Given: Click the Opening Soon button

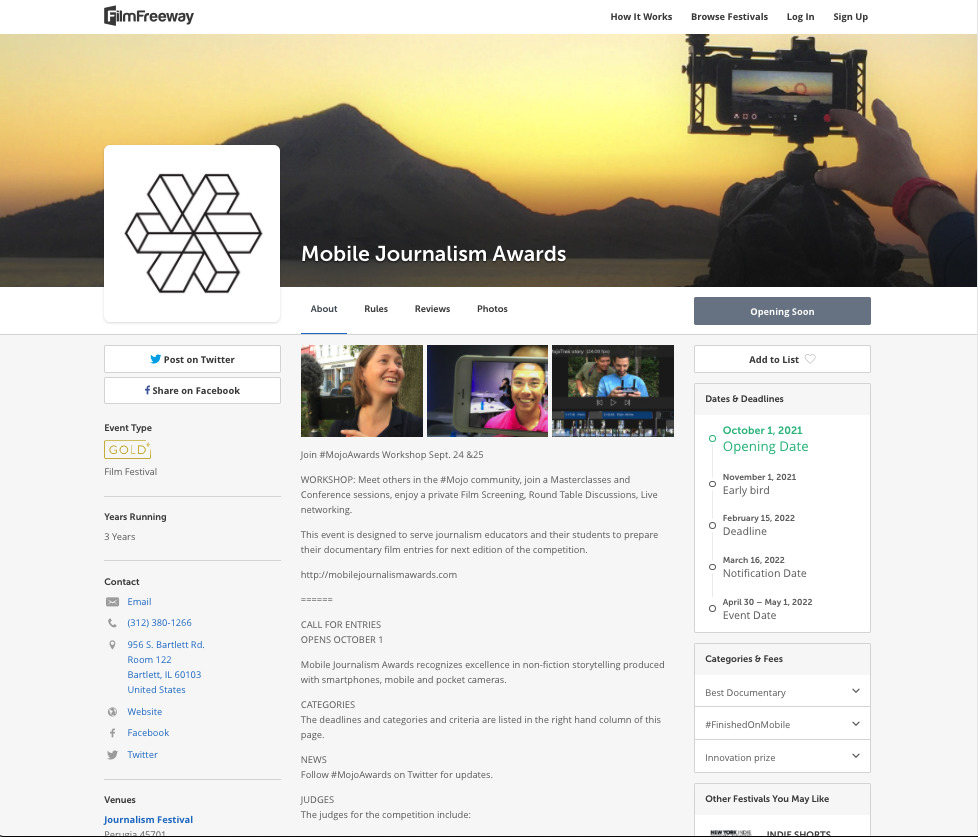Looking at the screenshot, I should [782, 311].
